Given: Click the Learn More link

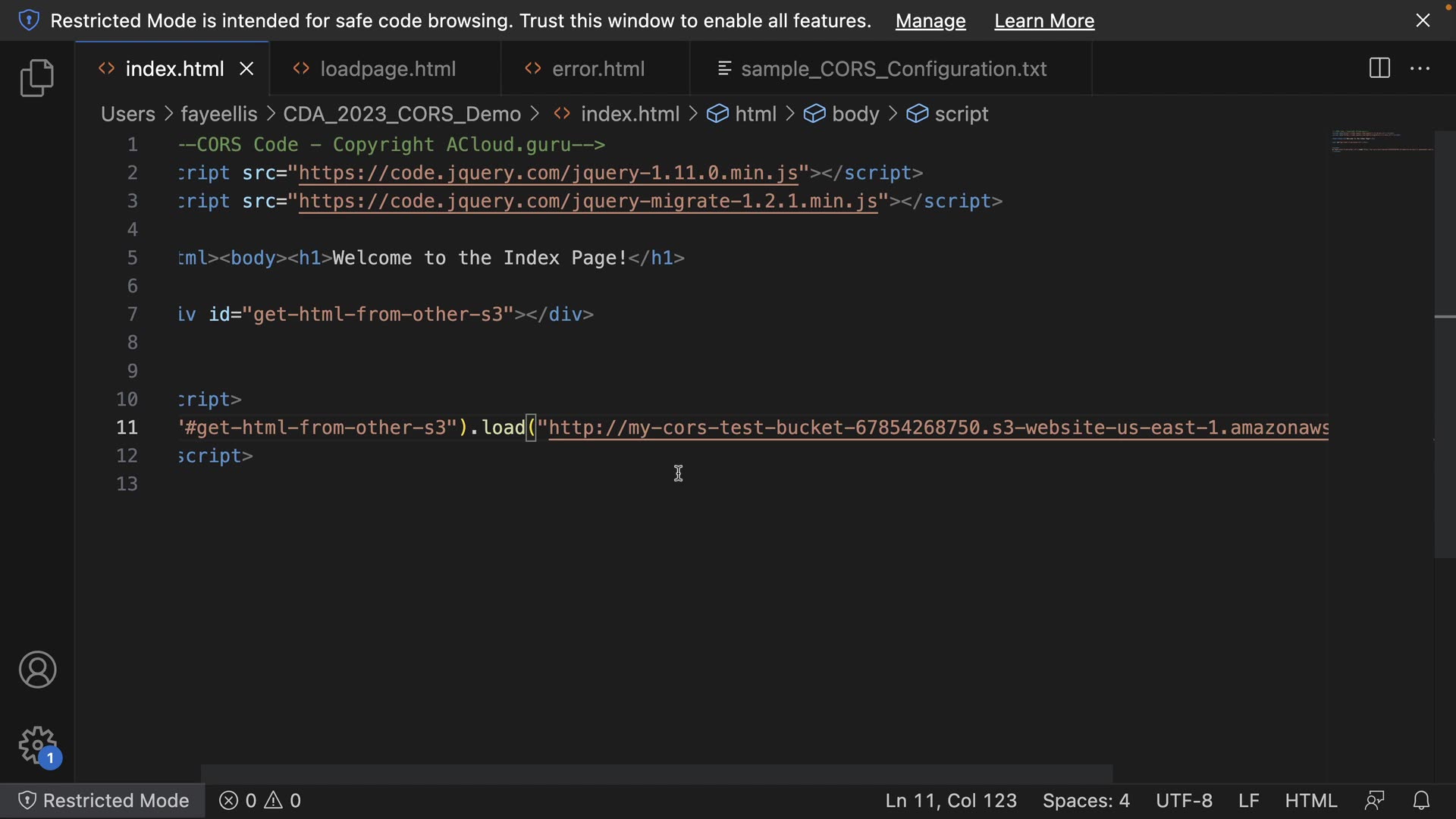Looking at the screenshot, I should [x=1043, y=20].
